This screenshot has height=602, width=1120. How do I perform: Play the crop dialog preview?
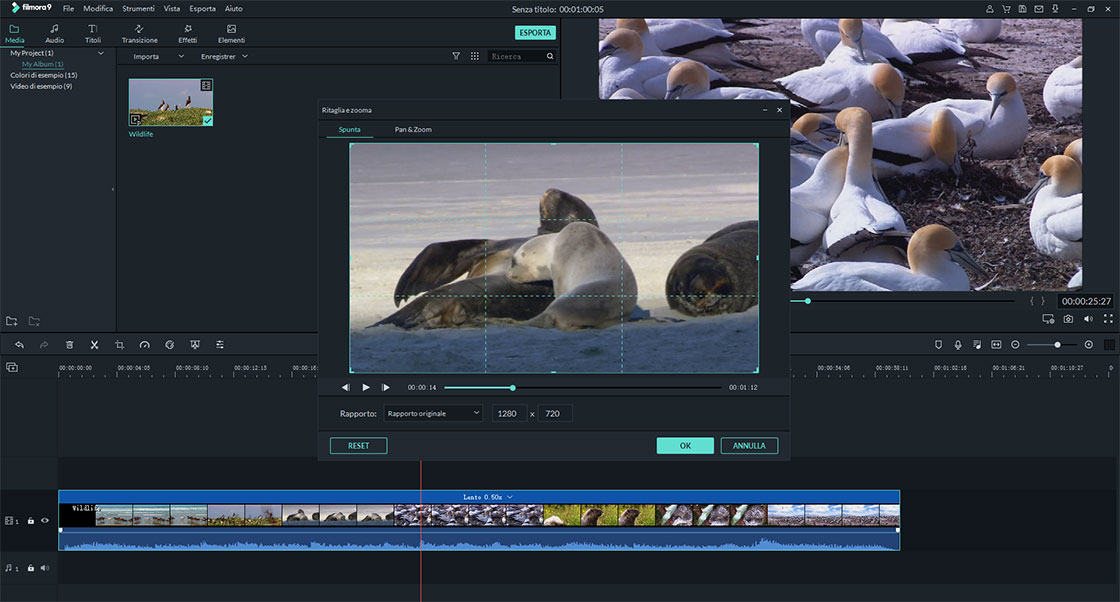(x=366, y=387)
